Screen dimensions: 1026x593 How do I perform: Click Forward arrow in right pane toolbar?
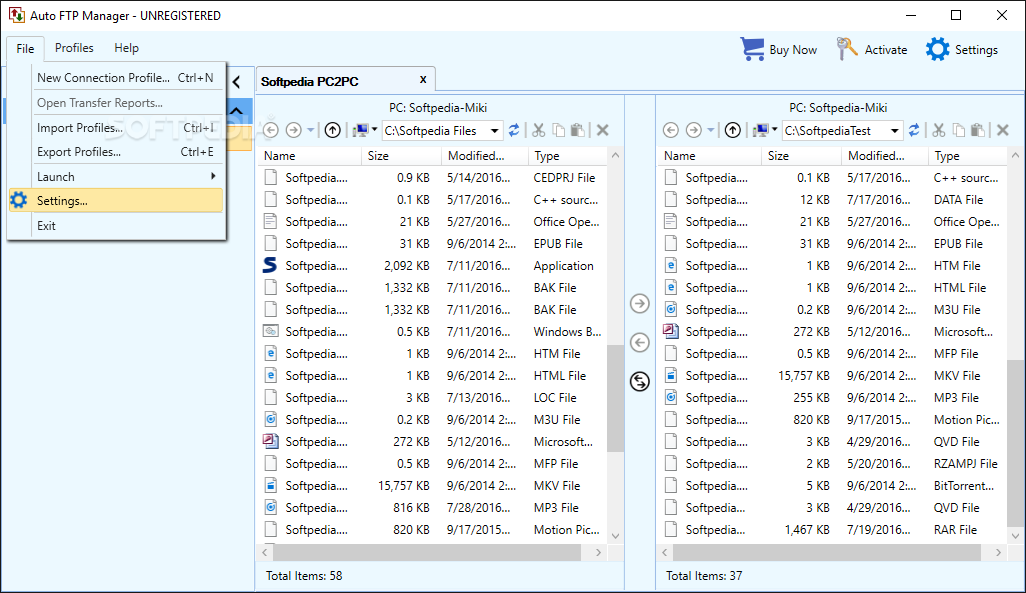(694, 130)
